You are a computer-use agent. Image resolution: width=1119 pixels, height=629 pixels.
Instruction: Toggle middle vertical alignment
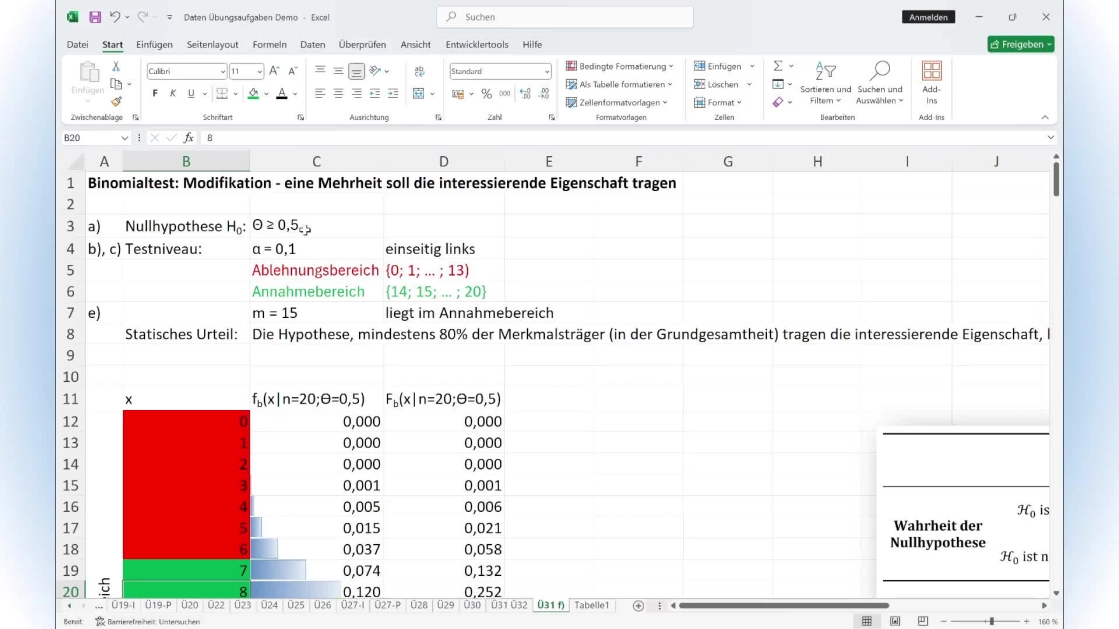coord(338,71)
